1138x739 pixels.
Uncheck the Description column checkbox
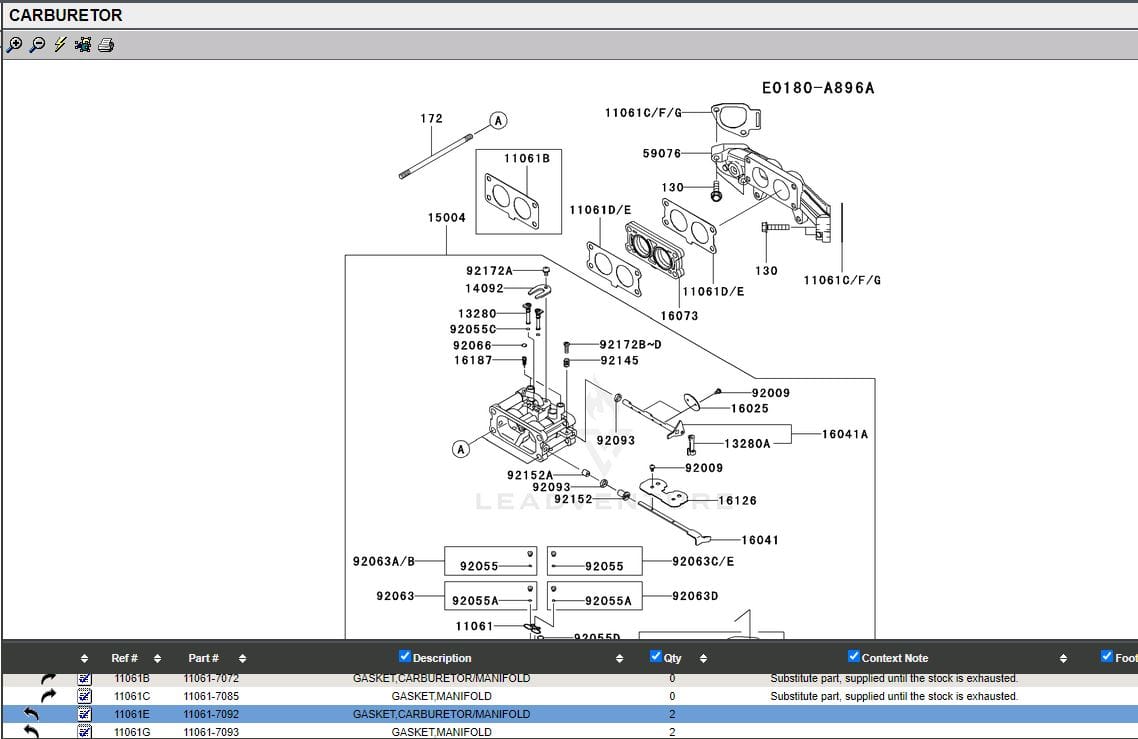pyautogui.click(x=405, y=657)
